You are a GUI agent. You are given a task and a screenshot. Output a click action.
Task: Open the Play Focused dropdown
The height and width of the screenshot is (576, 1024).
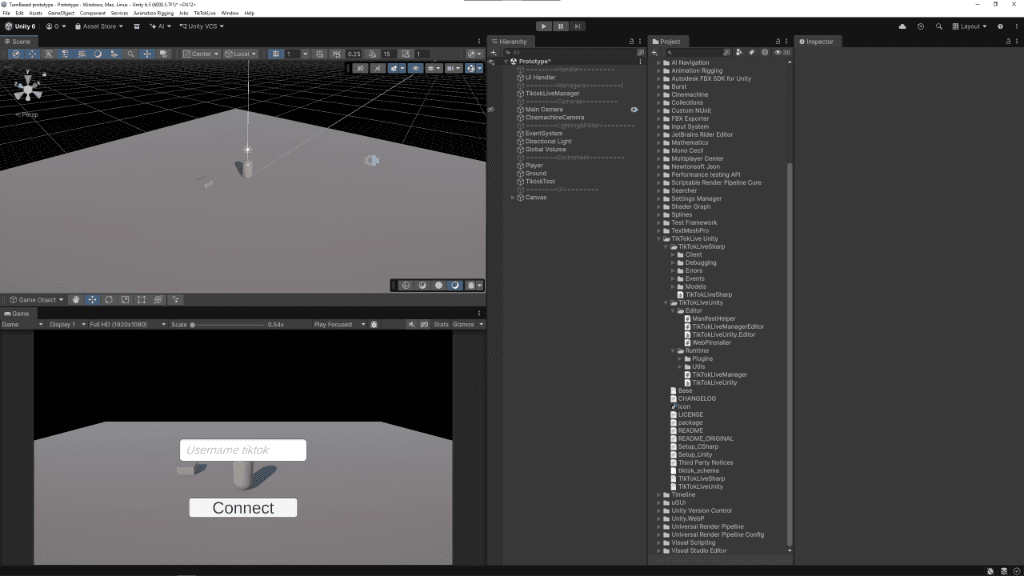pos(339,325)
